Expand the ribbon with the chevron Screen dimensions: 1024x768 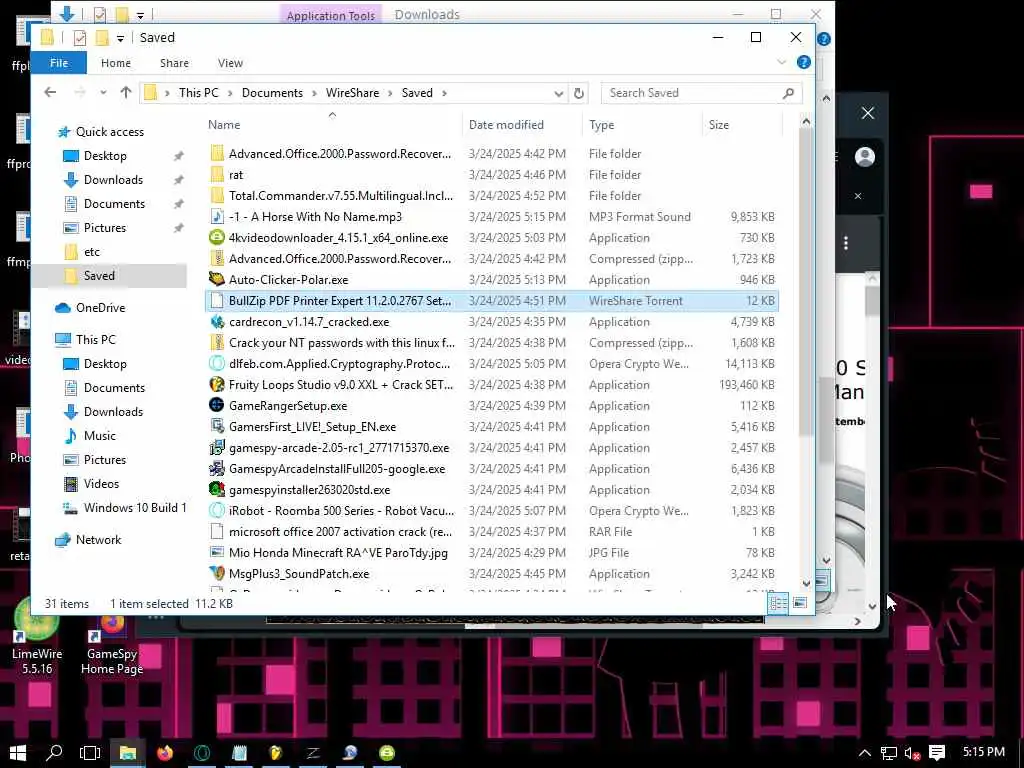click(781, 63)
